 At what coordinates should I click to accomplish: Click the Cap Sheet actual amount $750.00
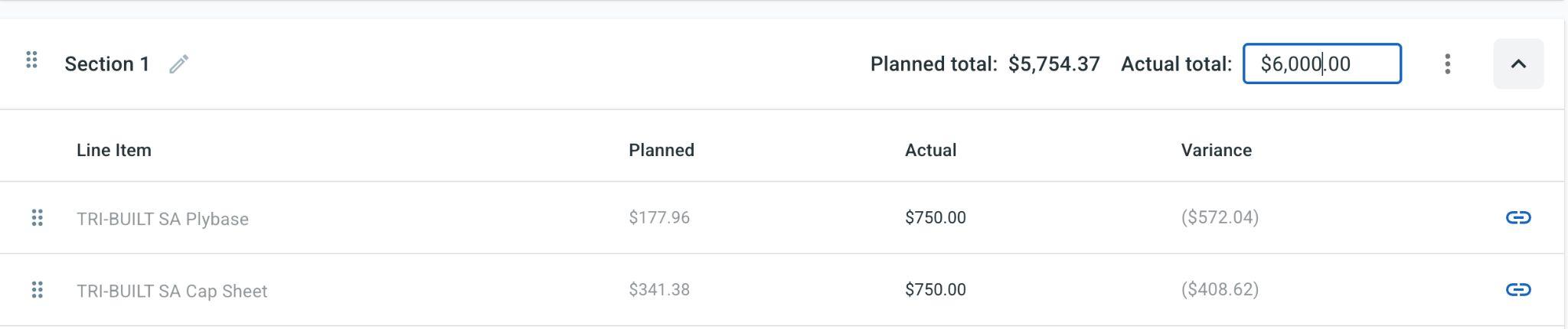point(935,290)
